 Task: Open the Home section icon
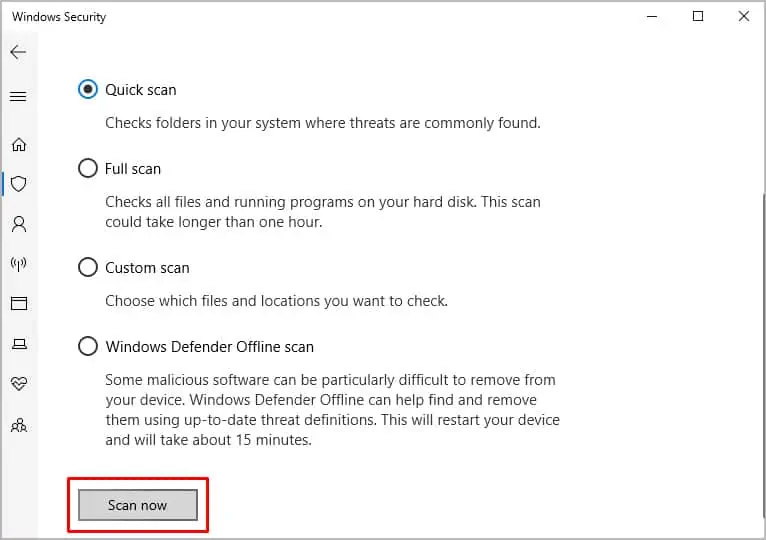coord(19,144)
